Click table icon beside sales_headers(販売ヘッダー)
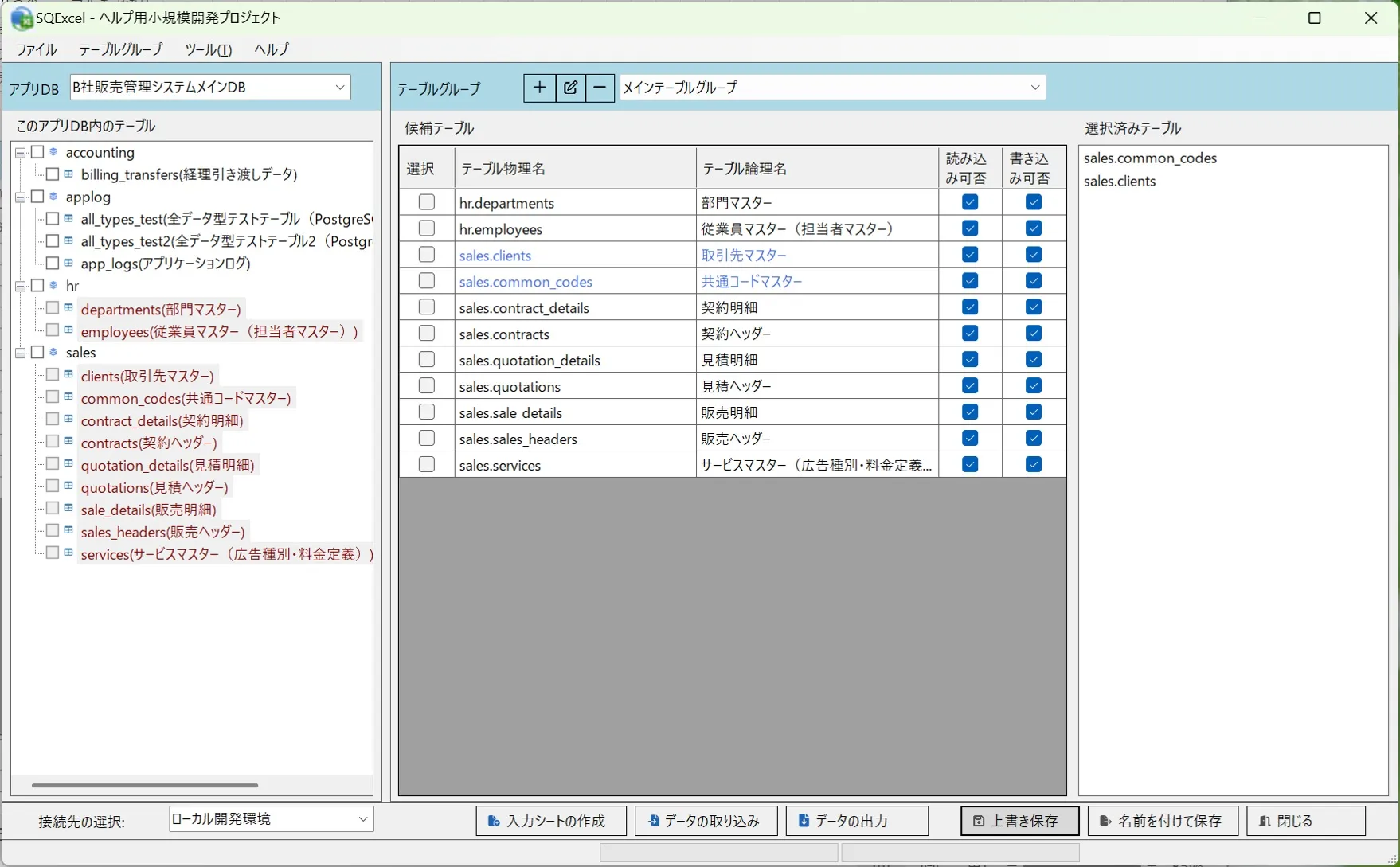The width and height of the screenshot is (1400, 867). pos(69,530)
